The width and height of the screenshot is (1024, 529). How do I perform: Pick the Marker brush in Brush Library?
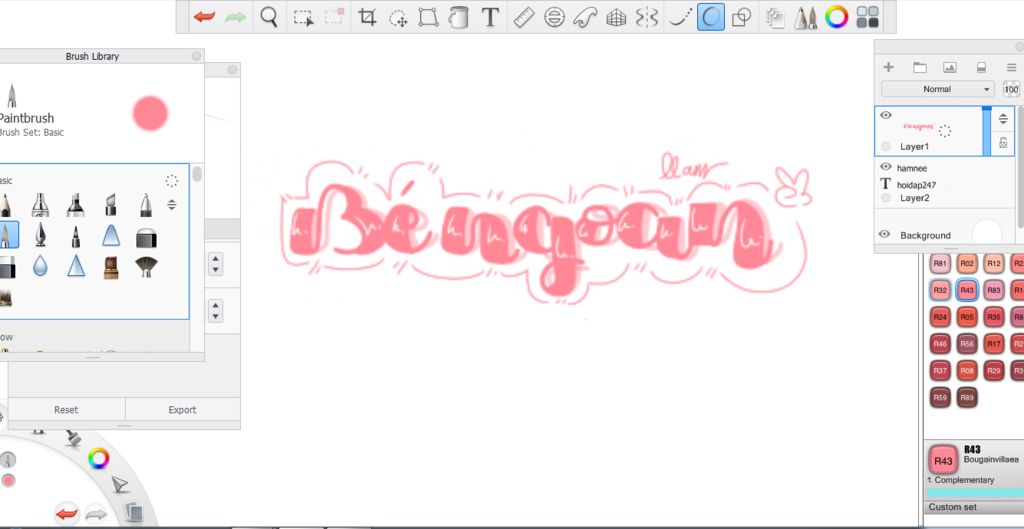76,205
